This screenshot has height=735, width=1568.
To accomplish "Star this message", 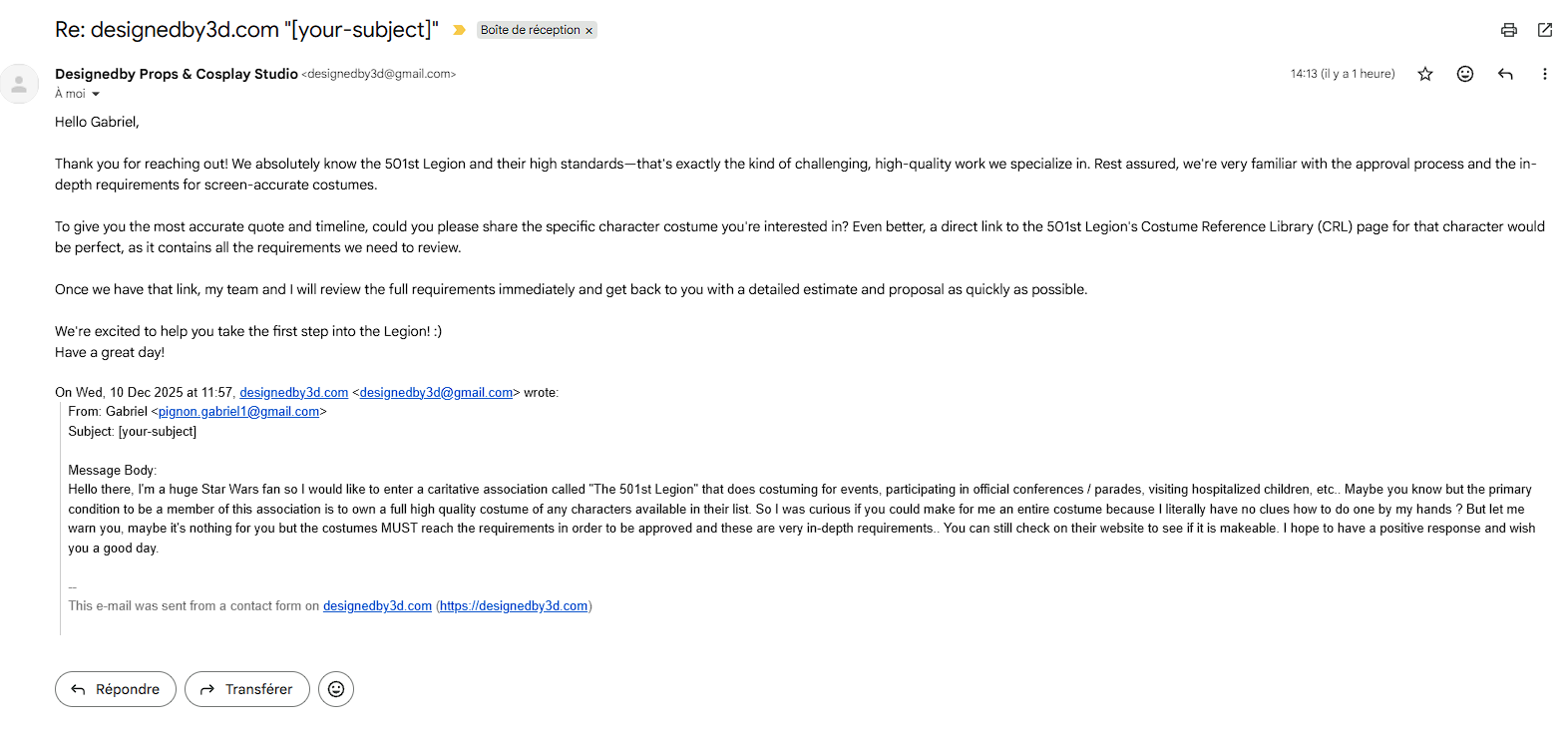I will click(x=1425, y=74).
